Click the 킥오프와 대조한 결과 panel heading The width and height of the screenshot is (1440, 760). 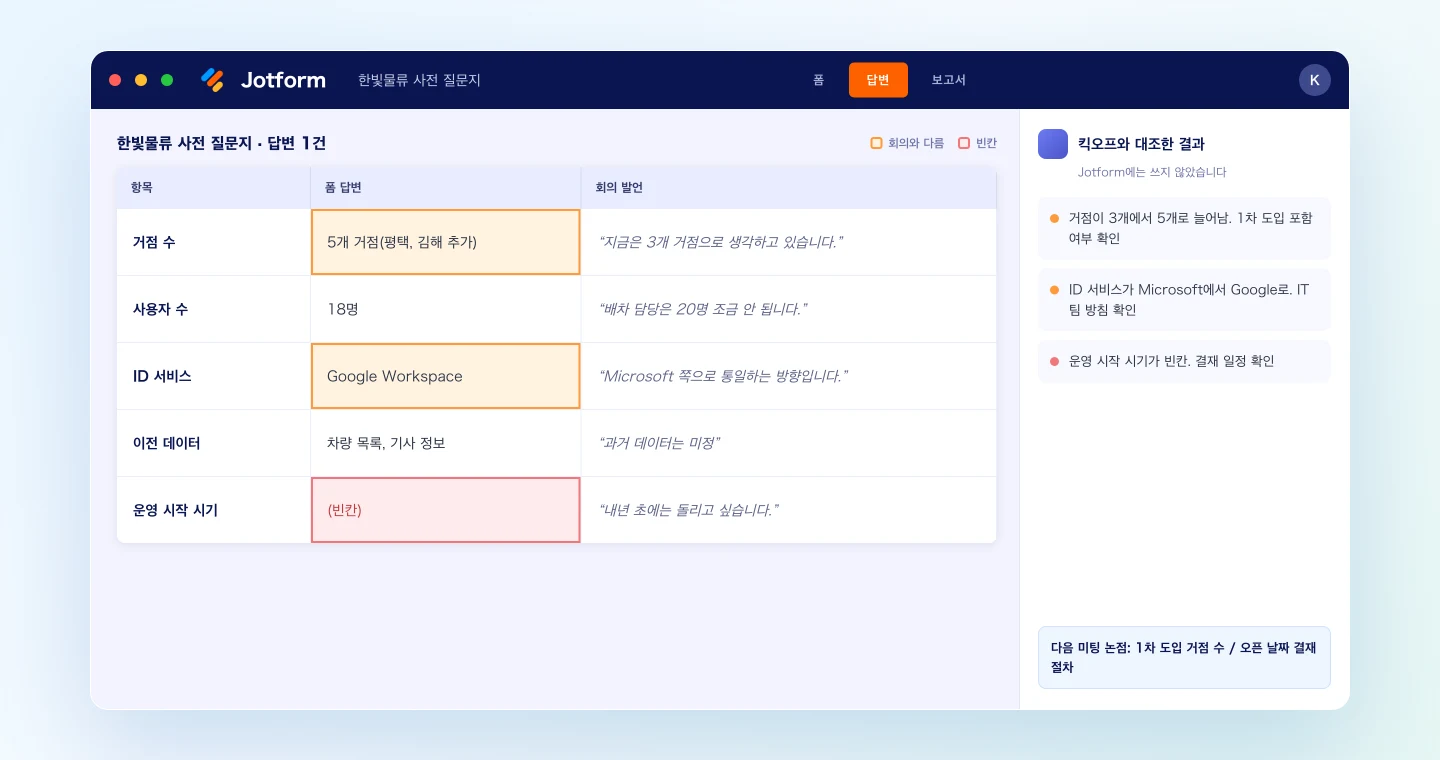click(x=1141, y=144)
